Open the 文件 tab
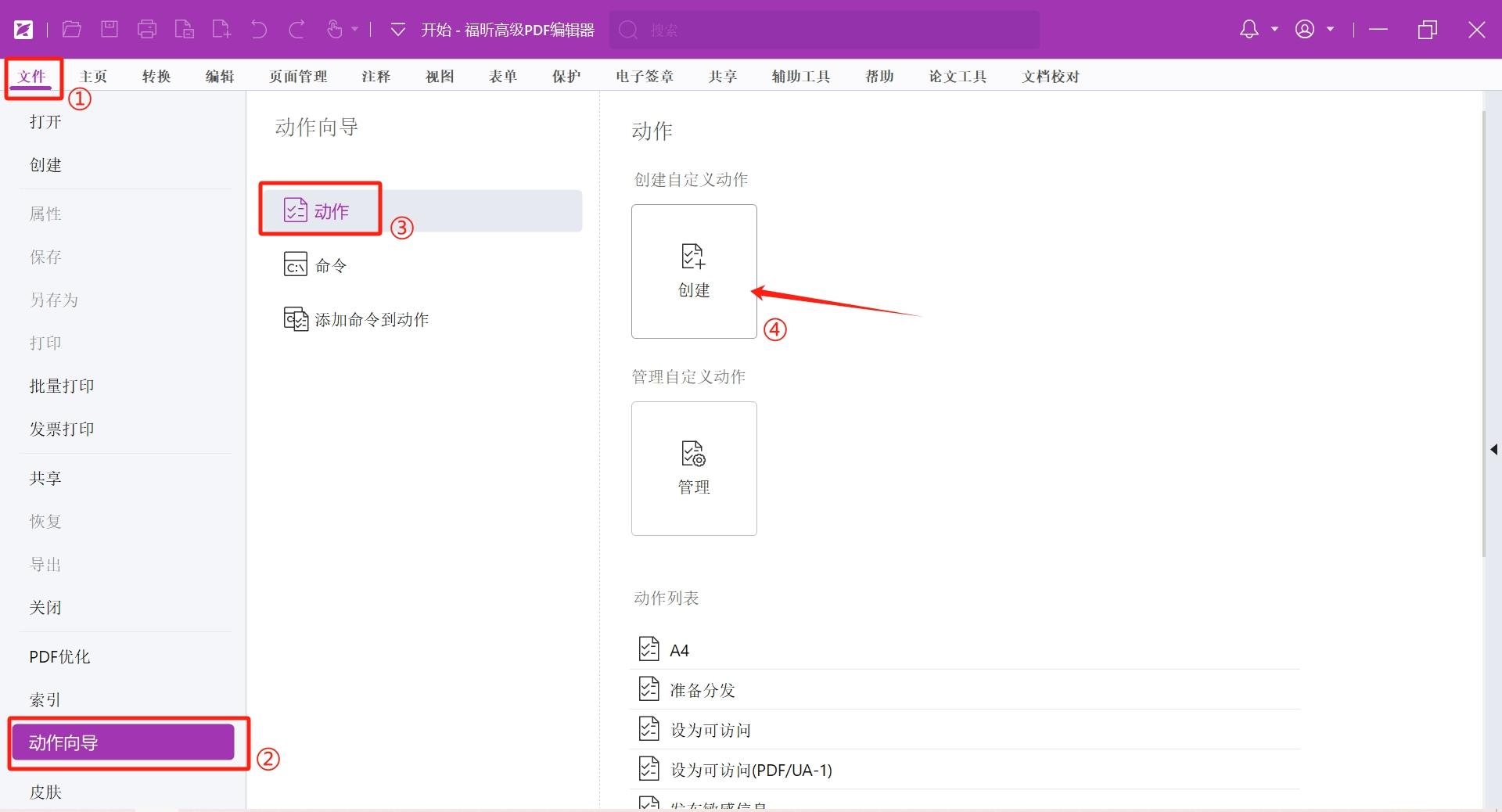This screenshot has width=1502, height=812. tap(32, 77)
